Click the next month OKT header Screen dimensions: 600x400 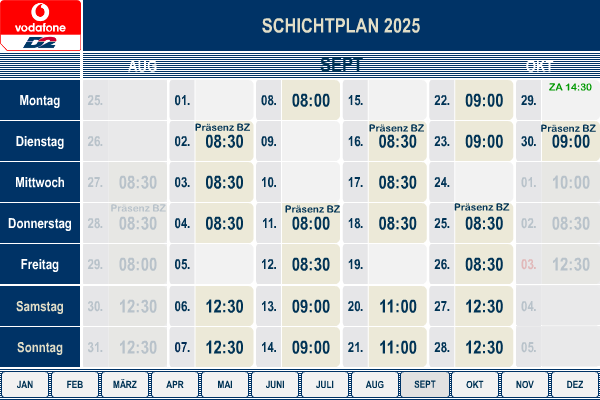539,66
